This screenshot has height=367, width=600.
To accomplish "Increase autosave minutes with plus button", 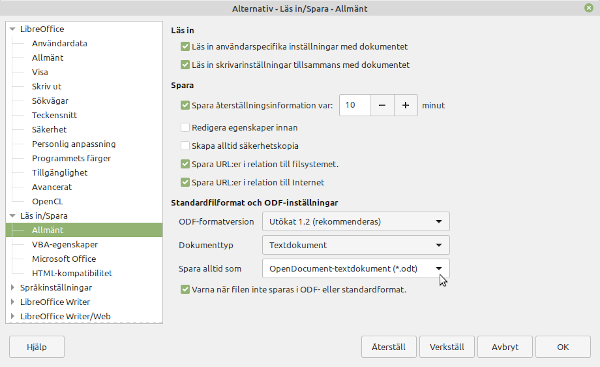I will [x=406, y=105].
